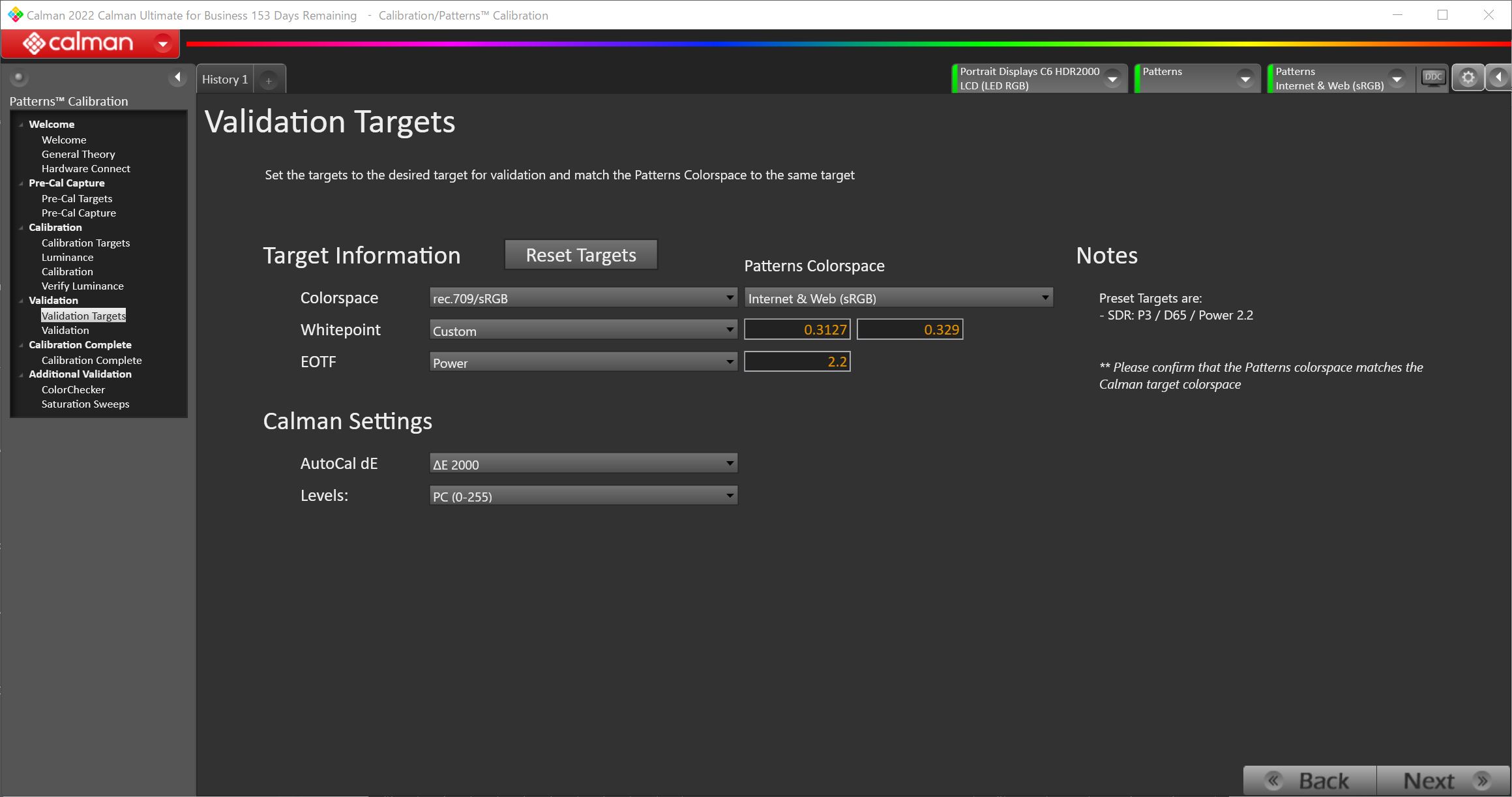Open the Pre-Cal Capture page item
Image resolution: width=1512 pixels, height=797 pixels.
tap(79, 213)
